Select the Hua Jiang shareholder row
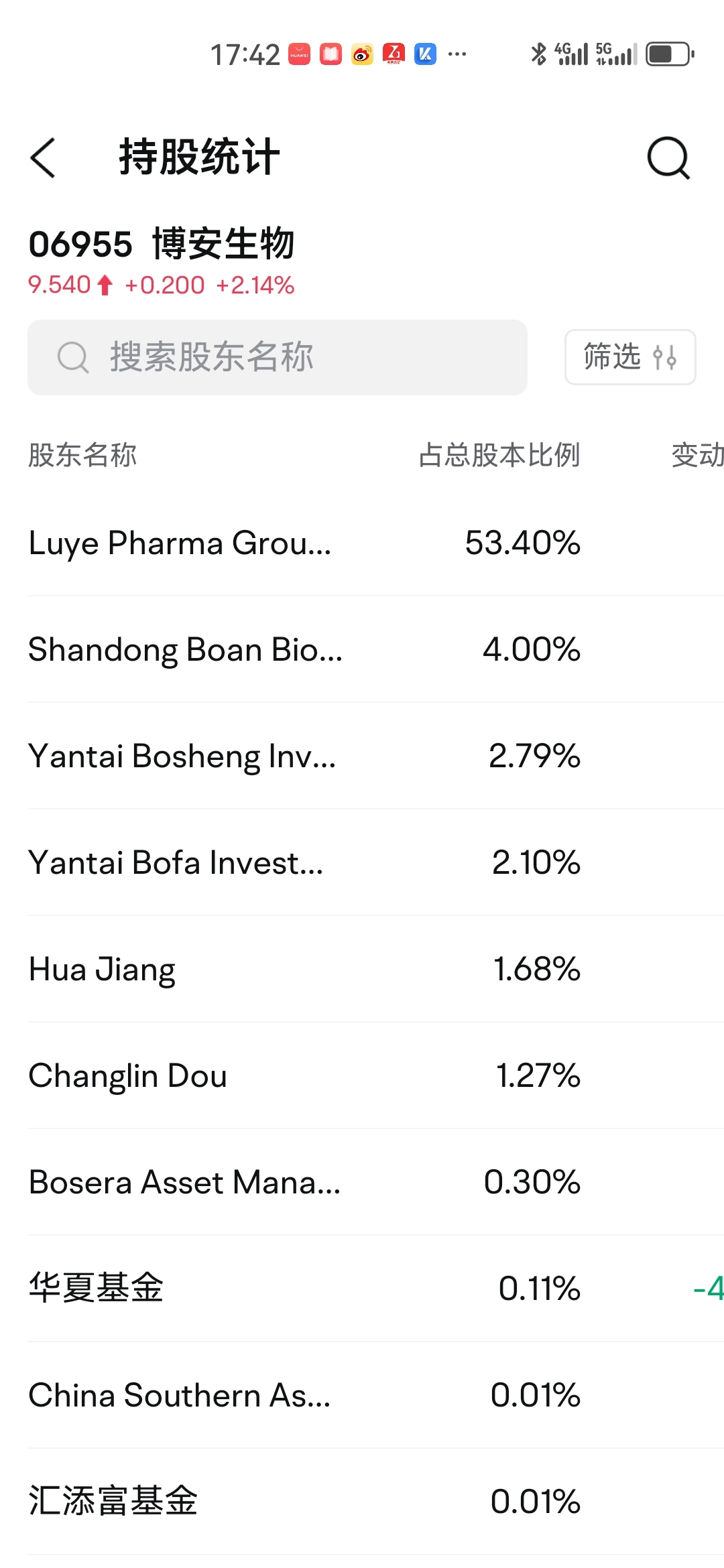 375,969
